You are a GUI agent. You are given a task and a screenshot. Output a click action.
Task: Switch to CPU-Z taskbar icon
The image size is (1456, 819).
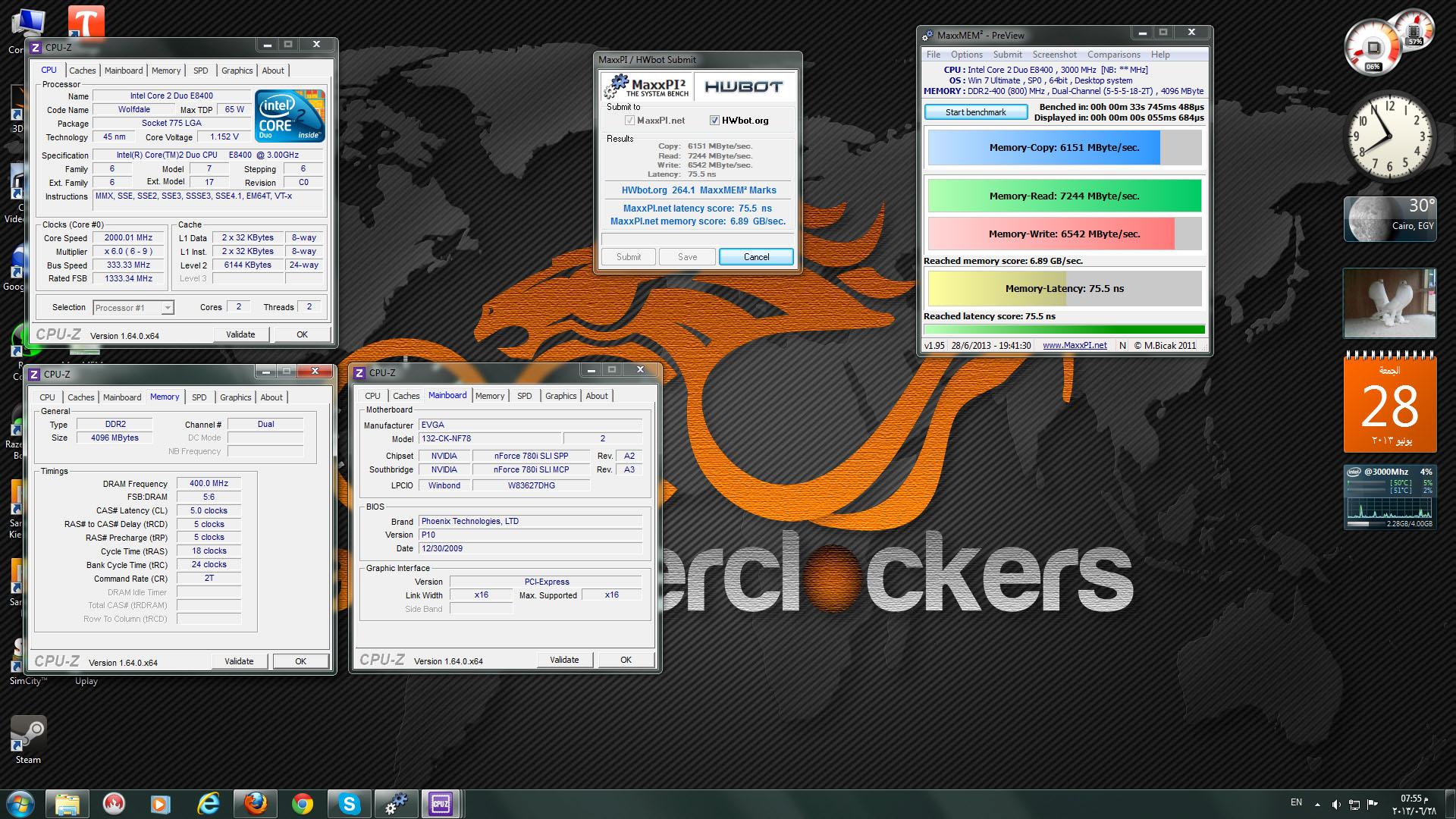[441, 804]
